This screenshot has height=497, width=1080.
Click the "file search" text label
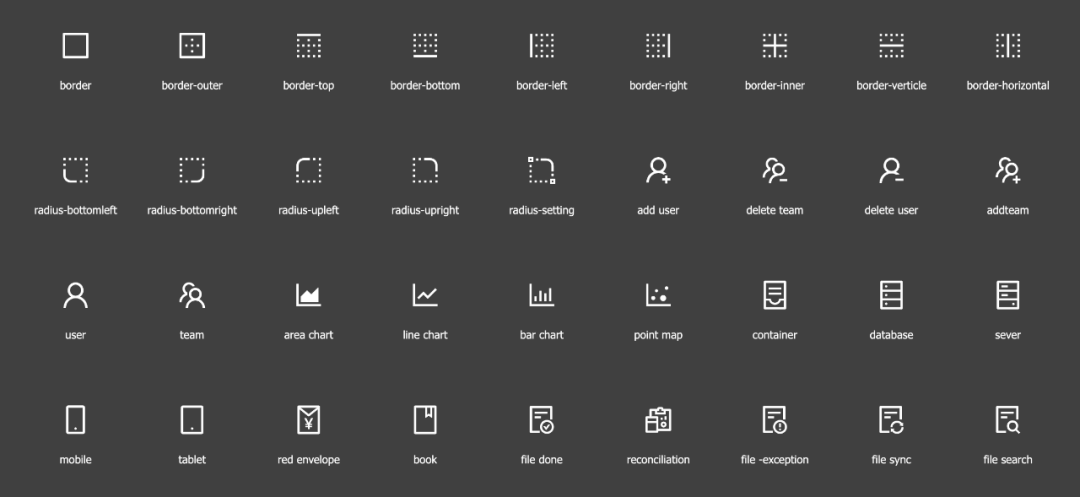point(1008,459)
